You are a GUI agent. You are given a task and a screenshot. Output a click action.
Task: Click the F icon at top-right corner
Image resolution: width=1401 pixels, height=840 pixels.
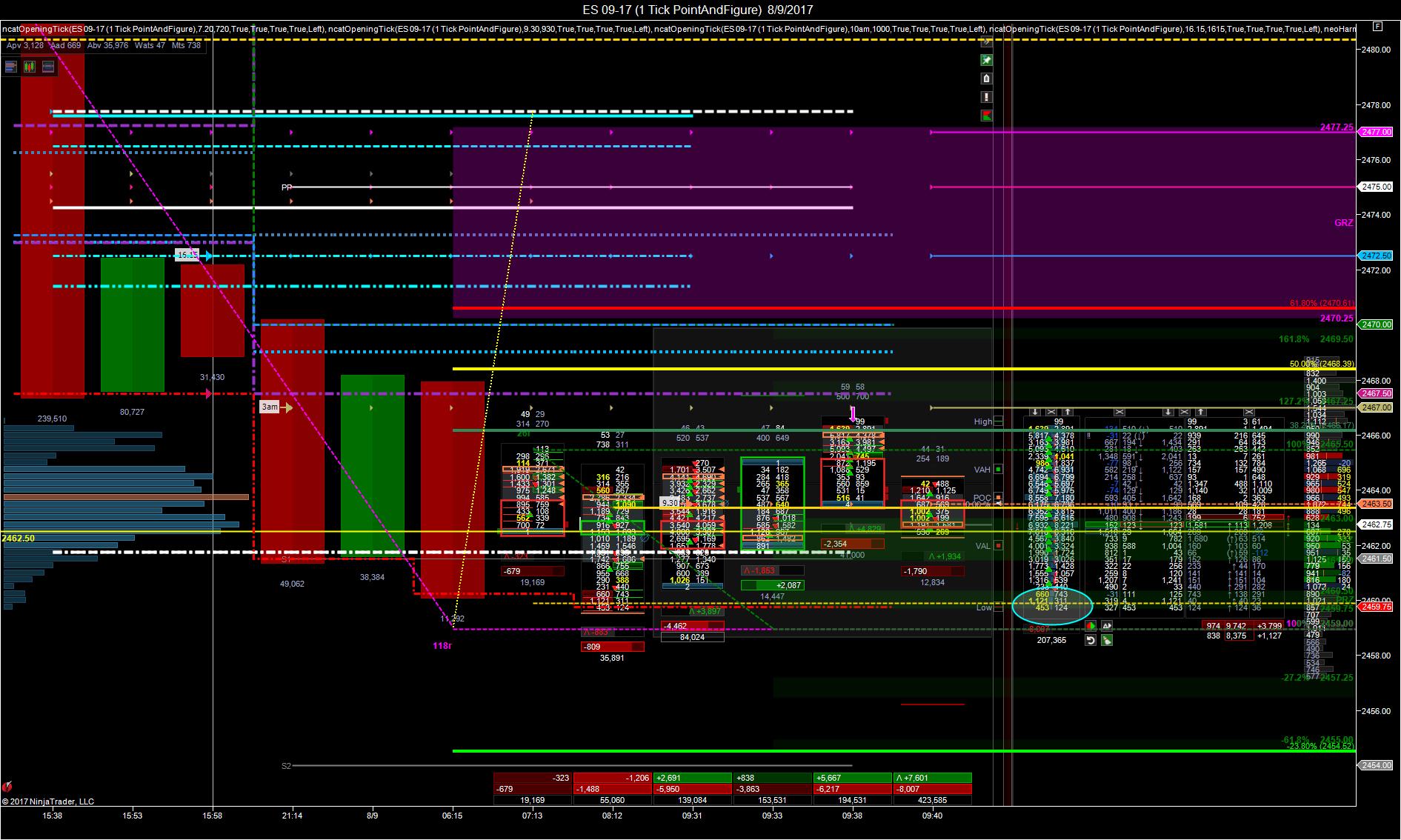tap(1377, 27)
